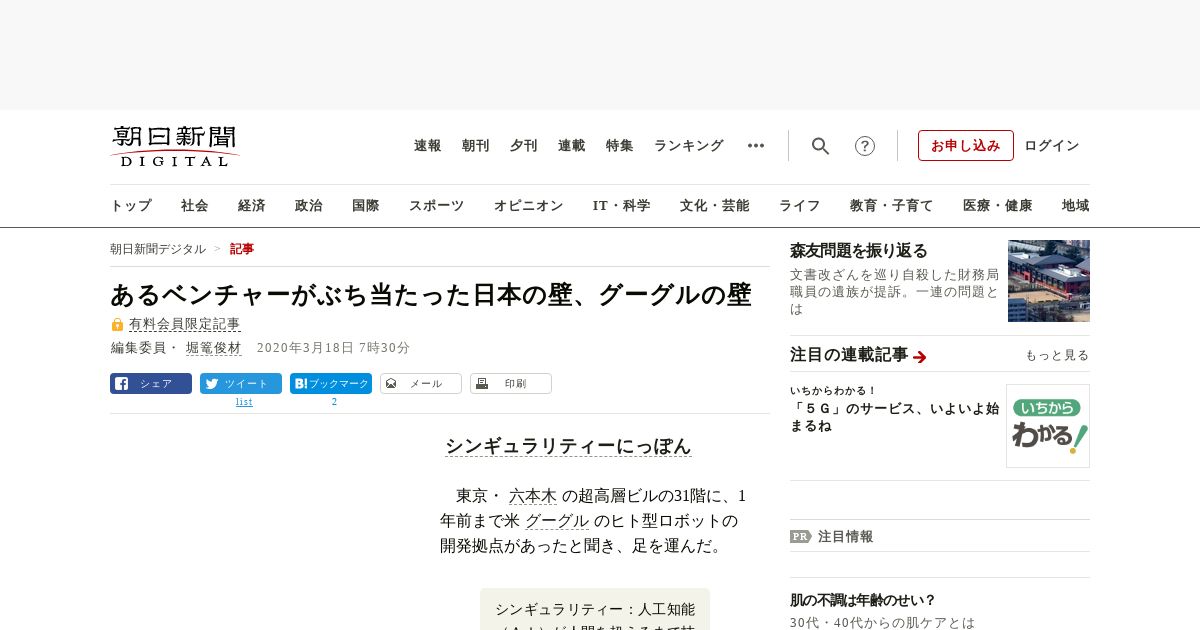Add Hatena ブックマーク for this article
Viewport: 1200px width, 630px height.
click(331, 383)
